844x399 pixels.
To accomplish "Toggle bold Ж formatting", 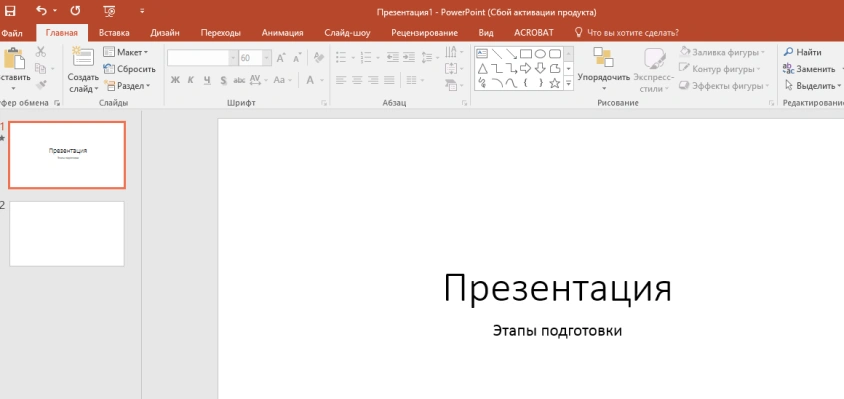I will [175, 80].
